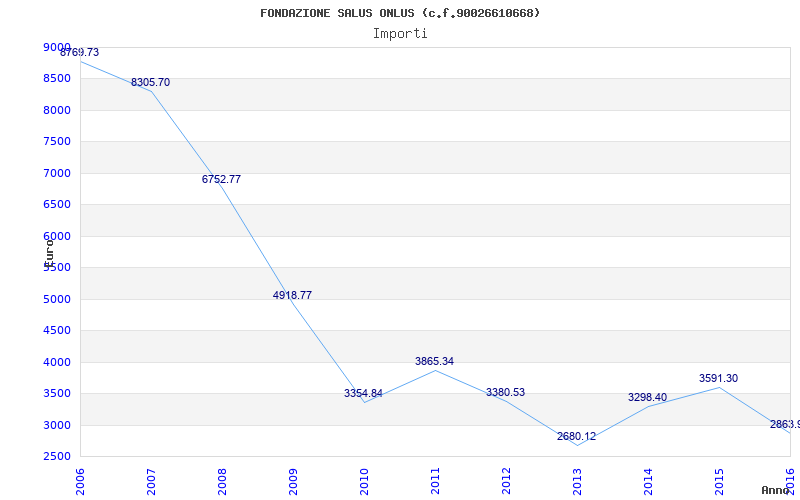
Task: Click the 4500 y-axis tick label
Action: (x=57, y=330)
